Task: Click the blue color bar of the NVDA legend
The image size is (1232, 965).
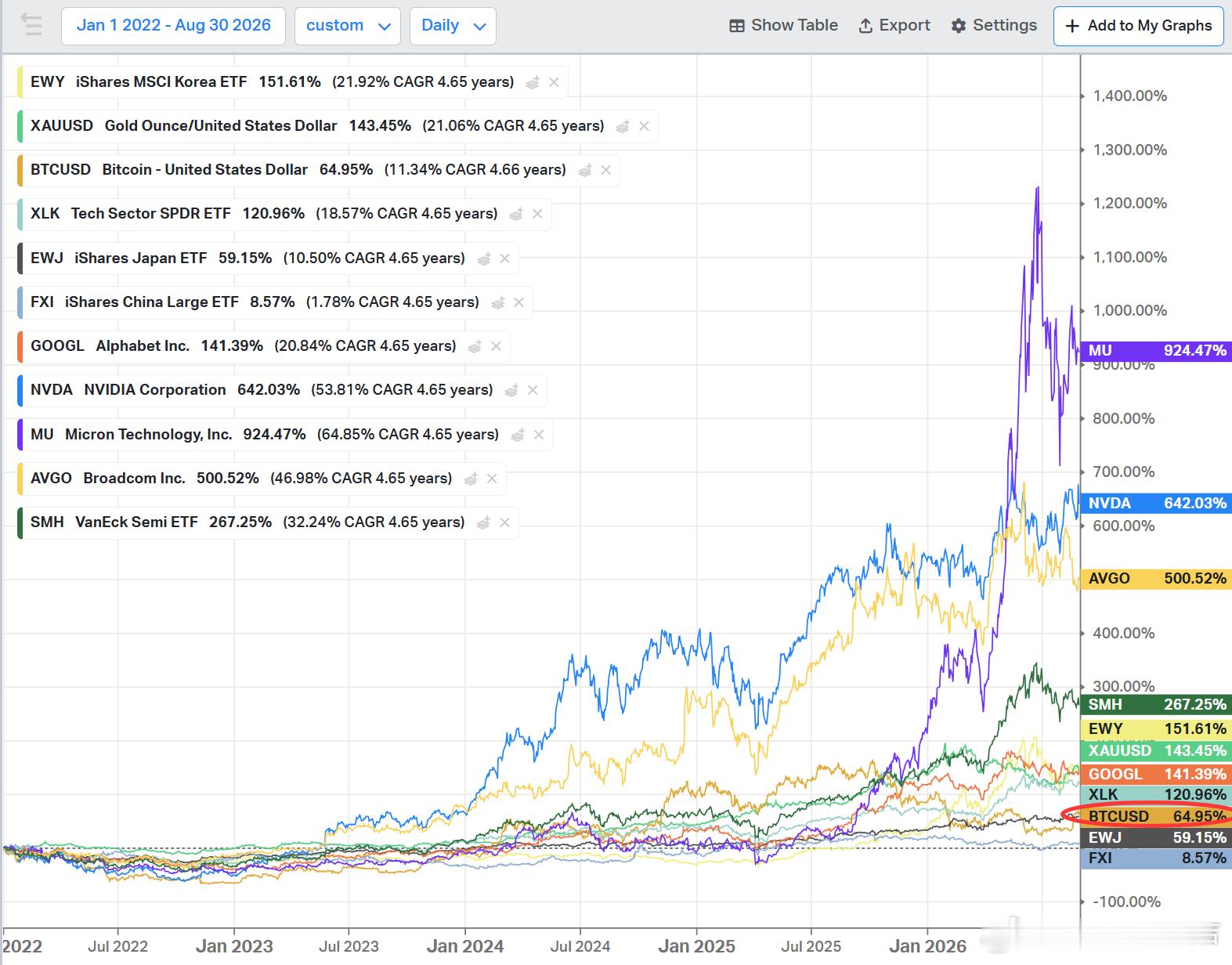Action: tap(20, 390)
